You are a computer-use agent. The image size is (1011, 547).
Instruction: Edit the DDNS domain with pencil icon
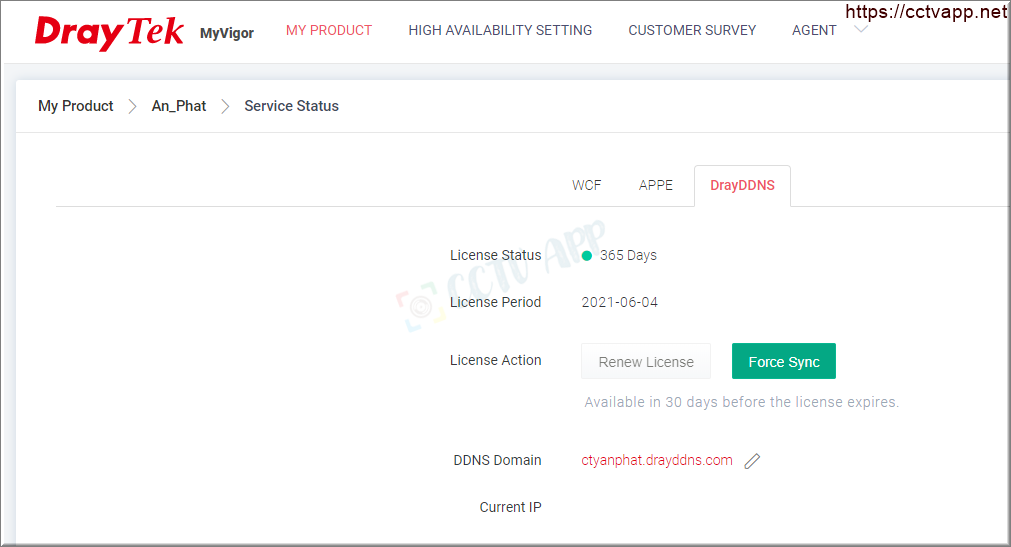coord(753,461)
